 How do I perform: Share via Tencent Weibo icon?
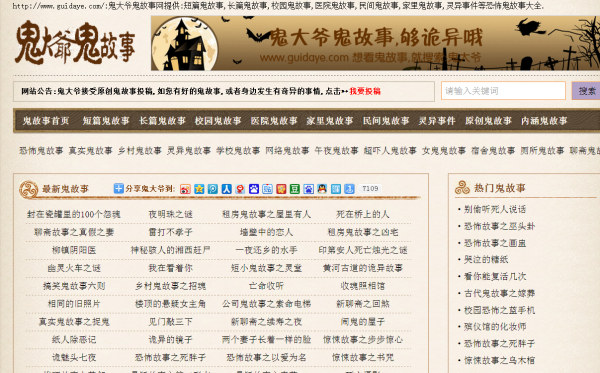[x=213, y=189]
